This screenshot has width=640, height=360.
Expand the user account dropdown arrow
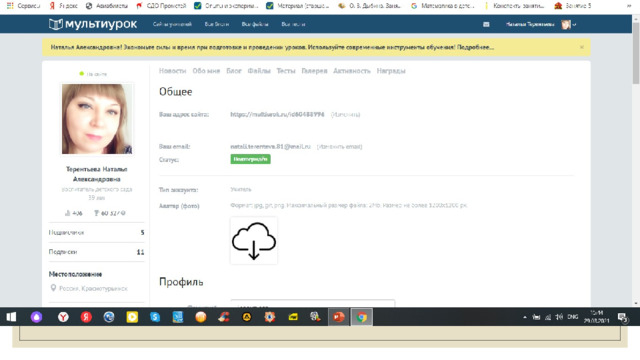(574, 24)
